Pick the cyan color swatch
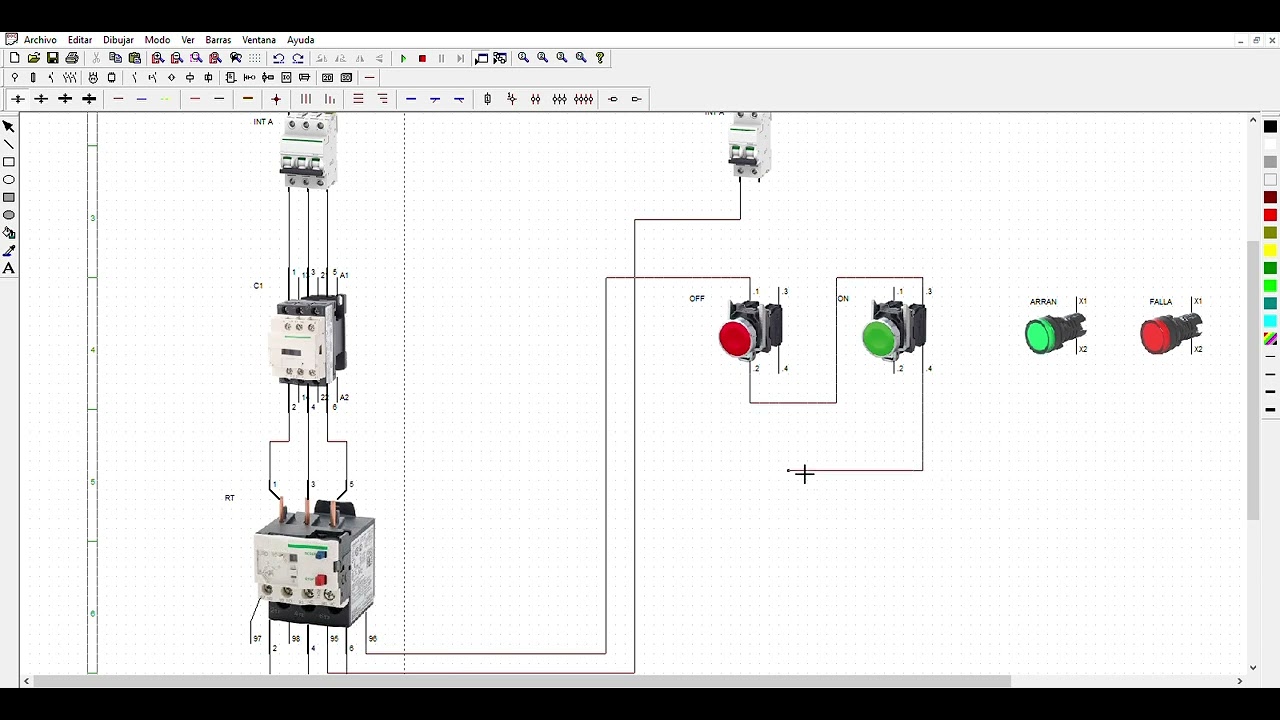 1270,321
